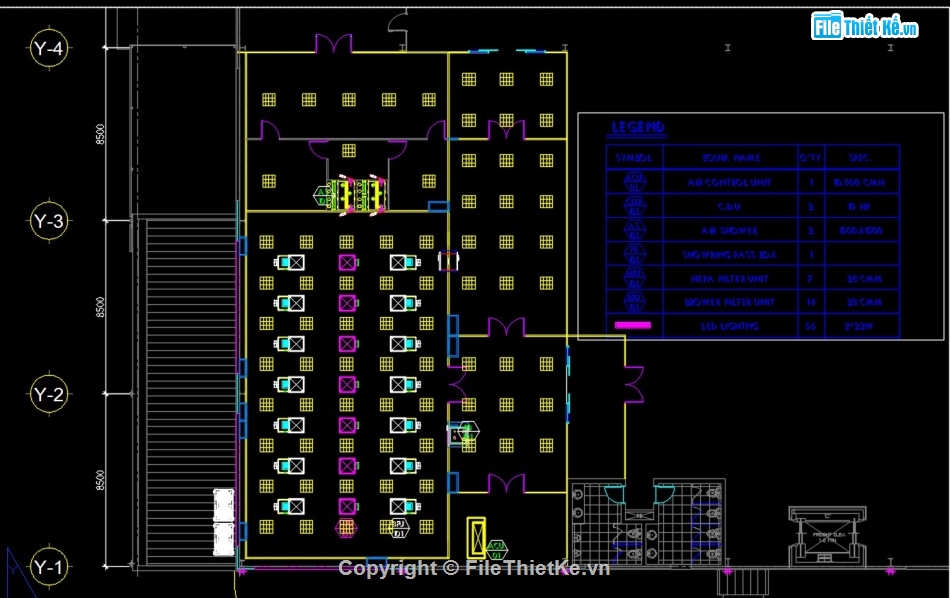Select the air shower unit drawn near Y-3
This screenshot has width=950, height=598.
[355, 192]
